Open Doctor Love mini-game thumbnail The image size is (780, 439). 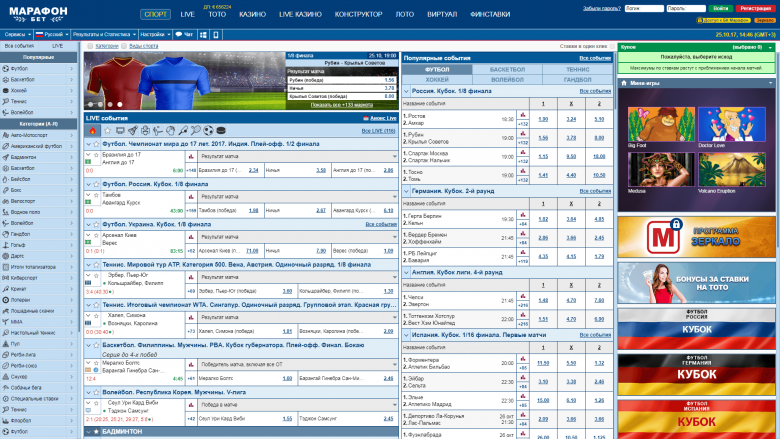(x=732, y=125)
